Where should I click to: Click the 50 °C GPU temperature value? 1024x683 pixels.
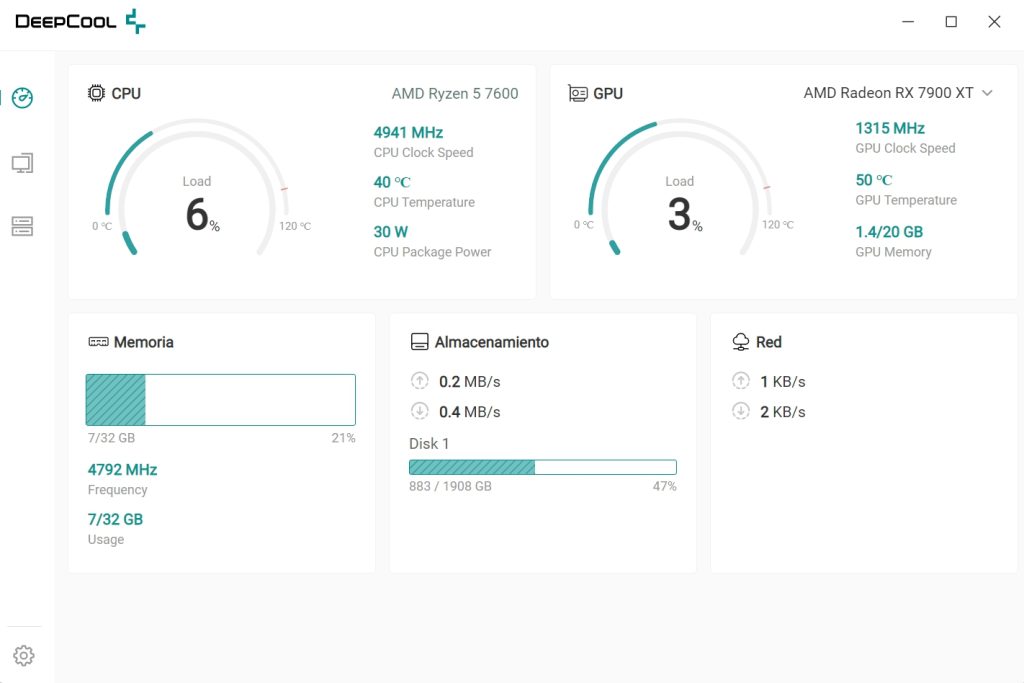click(874, 180)
